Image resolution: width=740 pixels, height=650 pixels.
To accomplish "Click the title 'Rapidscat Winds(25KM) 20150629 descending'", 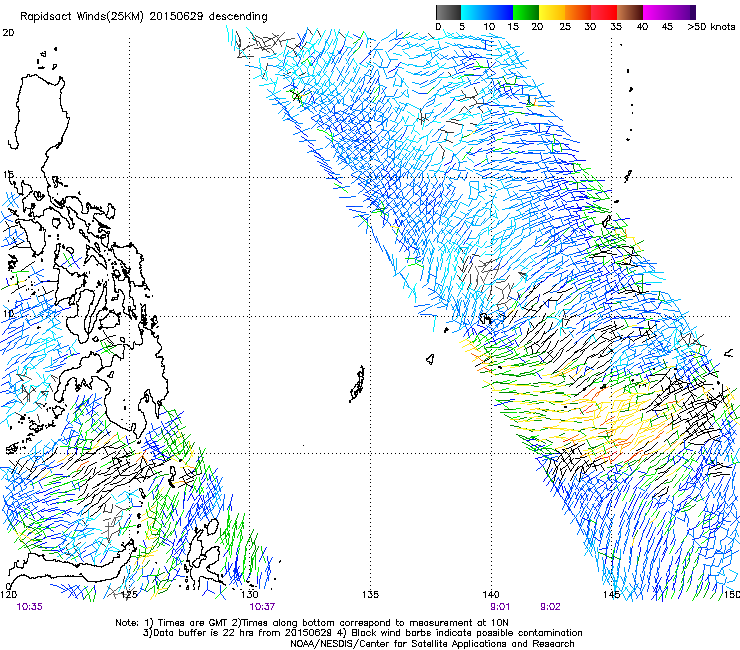I will (143, 17).
